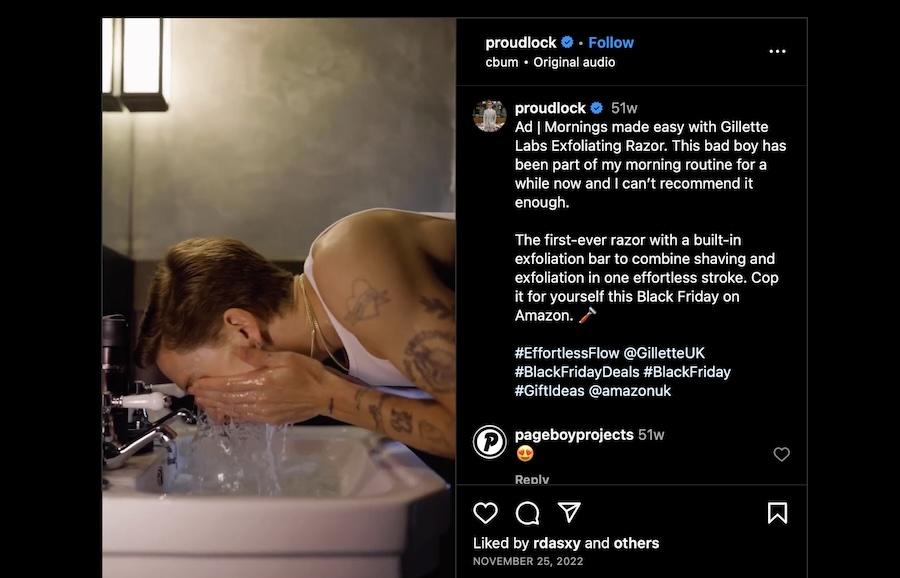Like the pageboyprojects comment

tap(781, 454)
